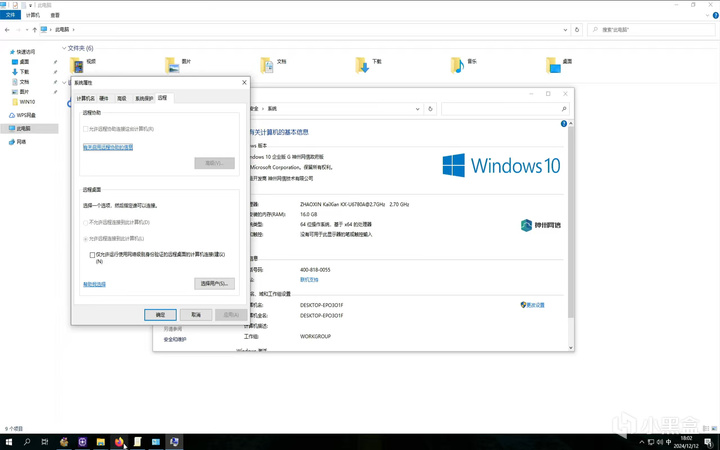
Task: Click 联机支持 link in System window
Action: [309, 279]
